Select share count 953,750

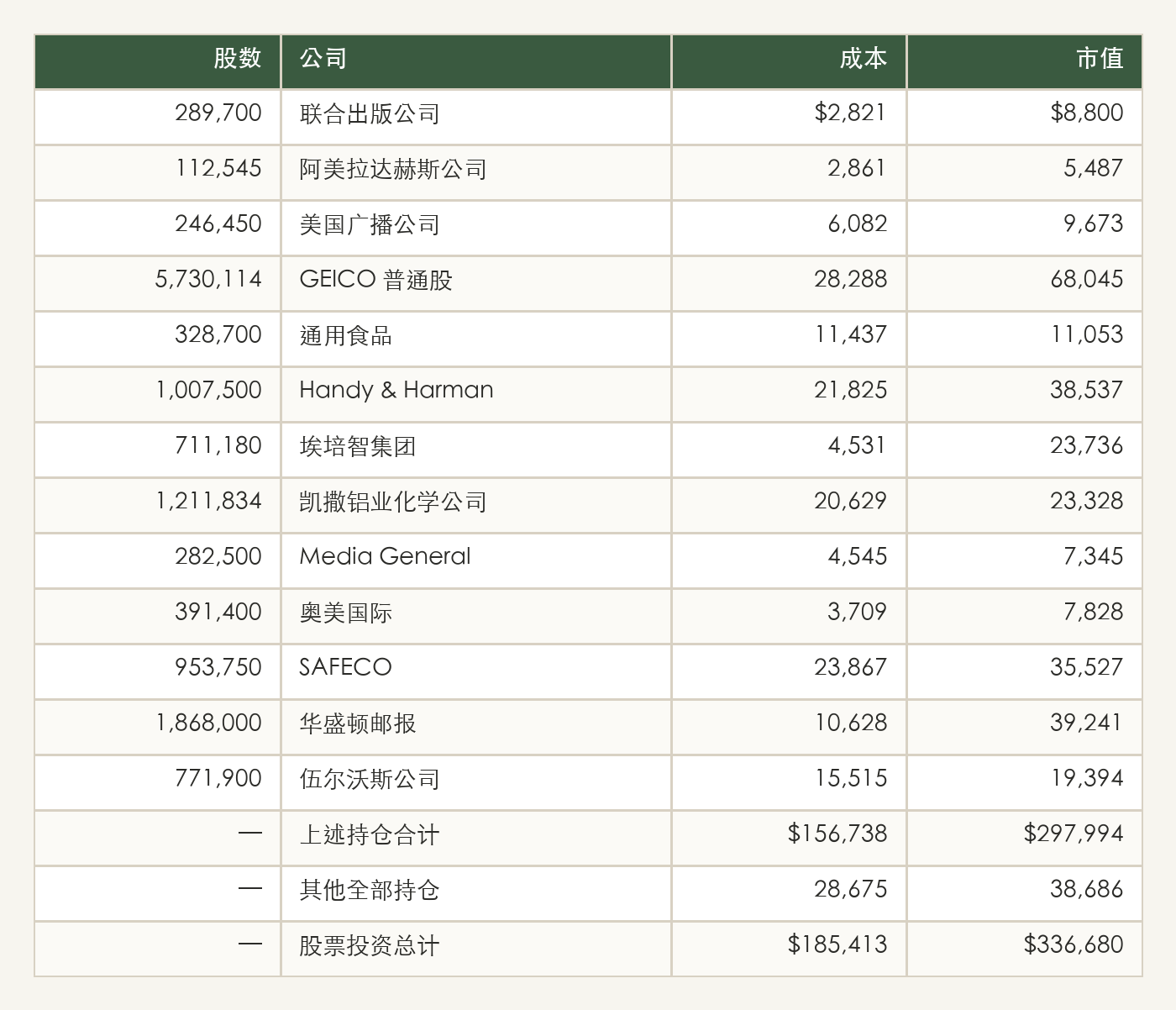218,668
